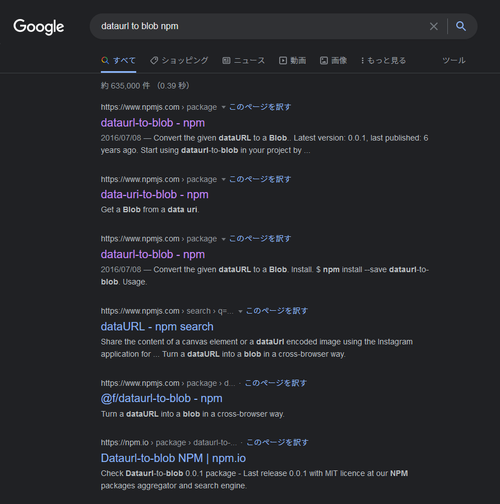Open the ニュース tab
This screenshot has height=504, width=500.
243,61
